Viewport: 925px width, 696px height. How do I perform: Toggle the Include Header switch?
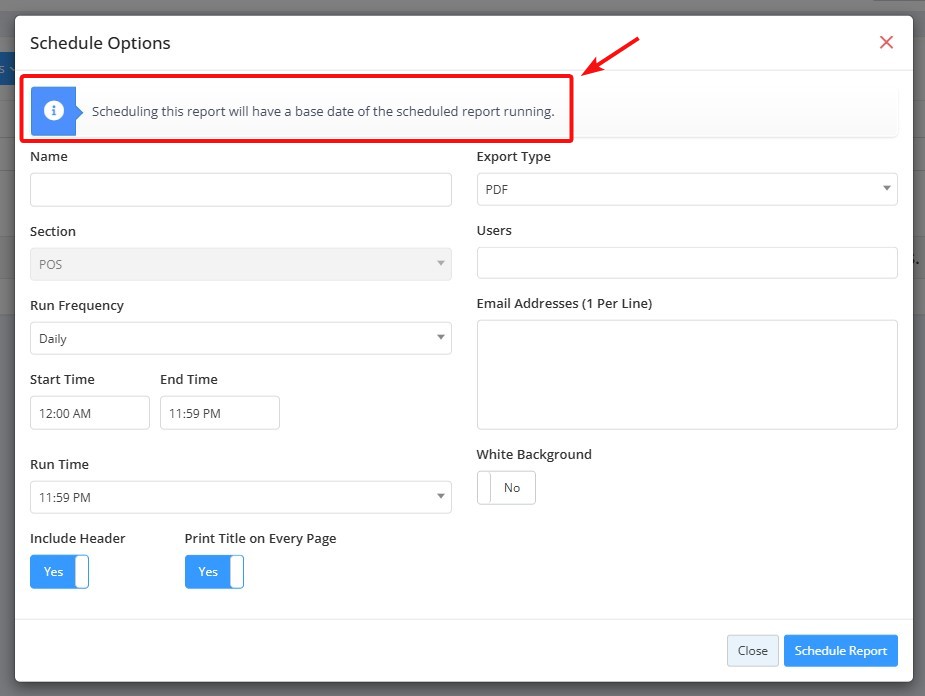[60, 572]
